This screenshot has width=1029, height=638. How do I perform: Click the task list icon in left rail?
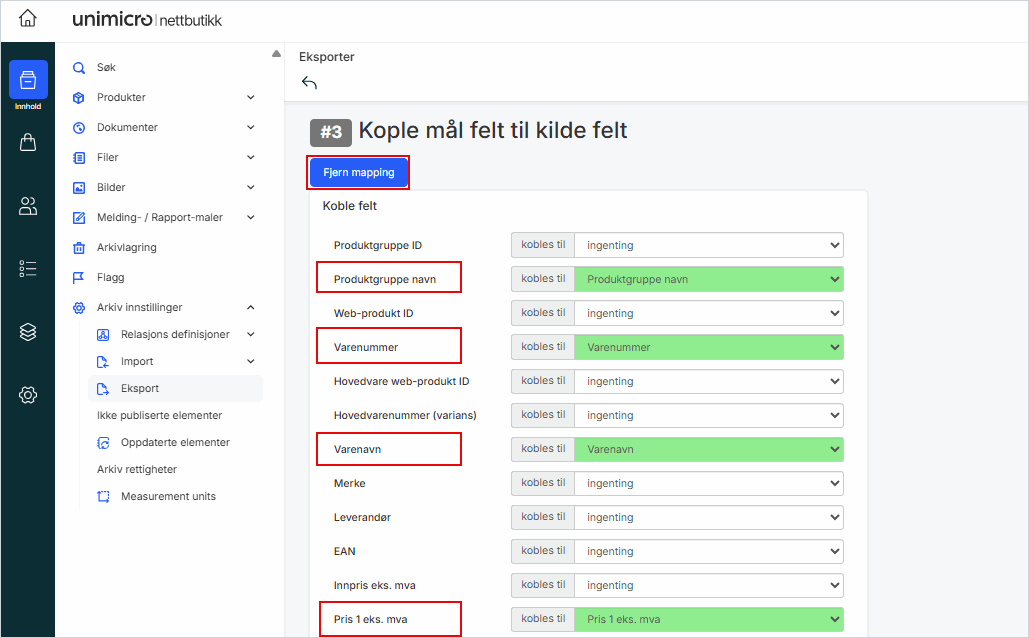[x=28, y=268]
